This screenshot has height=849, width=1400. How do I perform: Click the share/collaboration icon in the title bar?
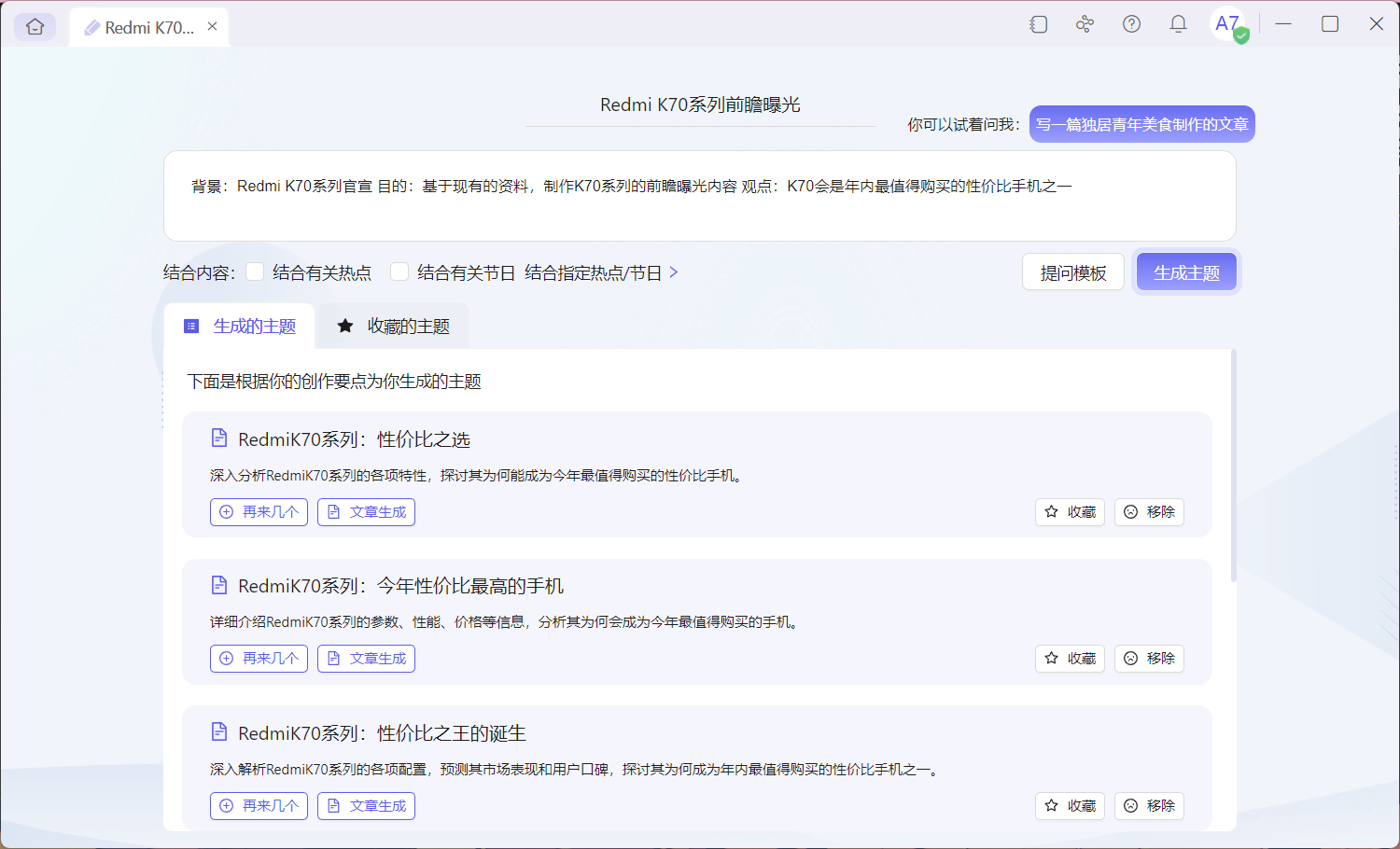pyautogui.click(x=1085, y=24)
